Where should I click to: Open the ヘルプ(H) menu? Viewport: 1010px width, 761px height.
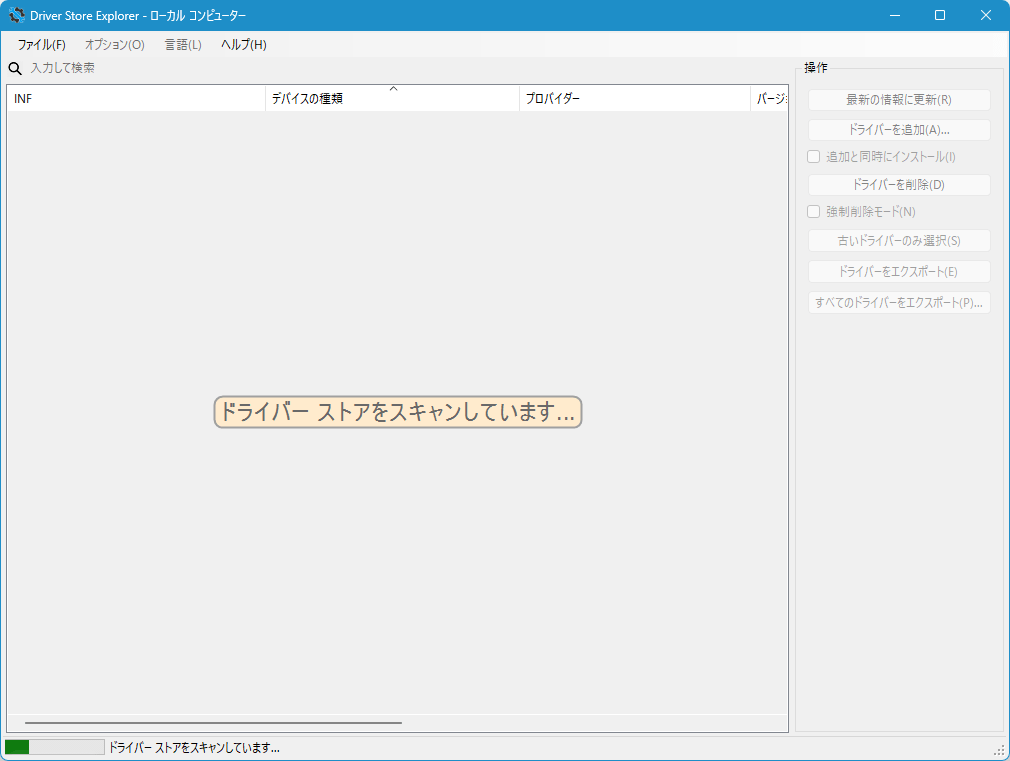click(243, 44)
